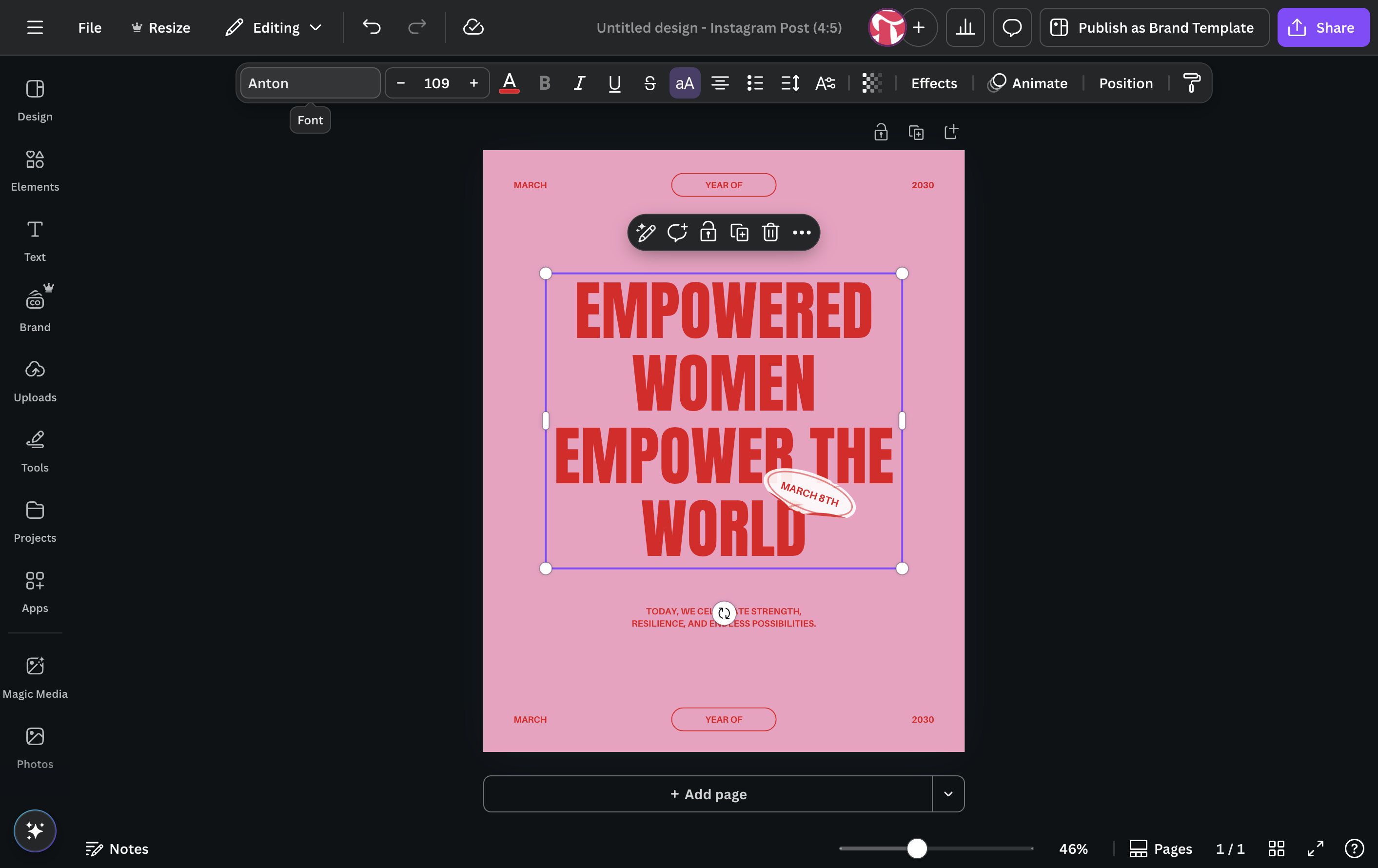Duplicate the page using icon above canvas
This screenshot has height=868, width=1378.
[x=916, y=132]
